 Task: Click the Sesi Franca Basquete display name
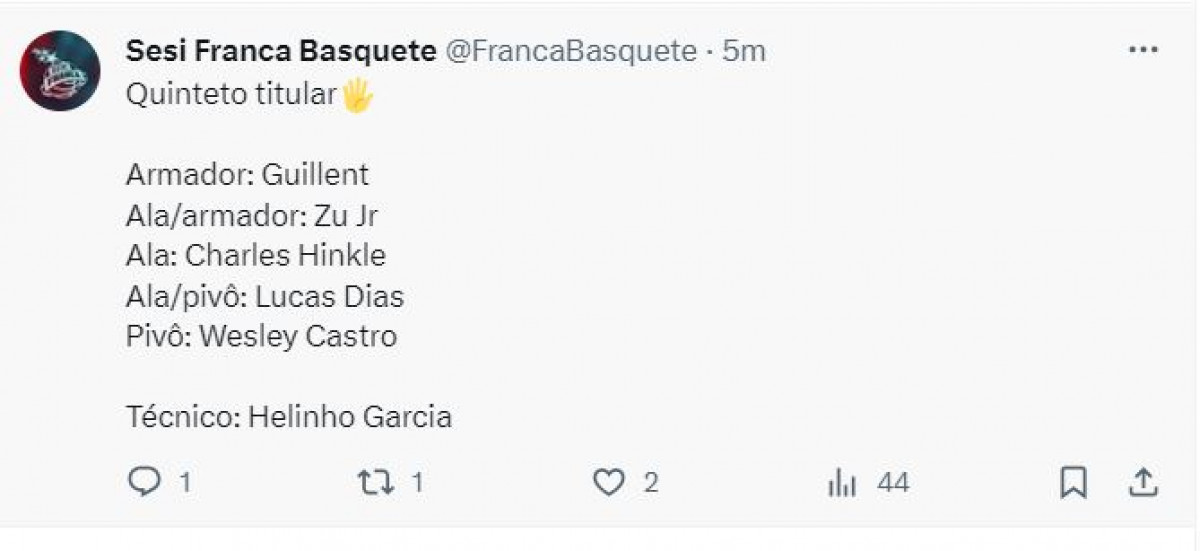[281, 52]
